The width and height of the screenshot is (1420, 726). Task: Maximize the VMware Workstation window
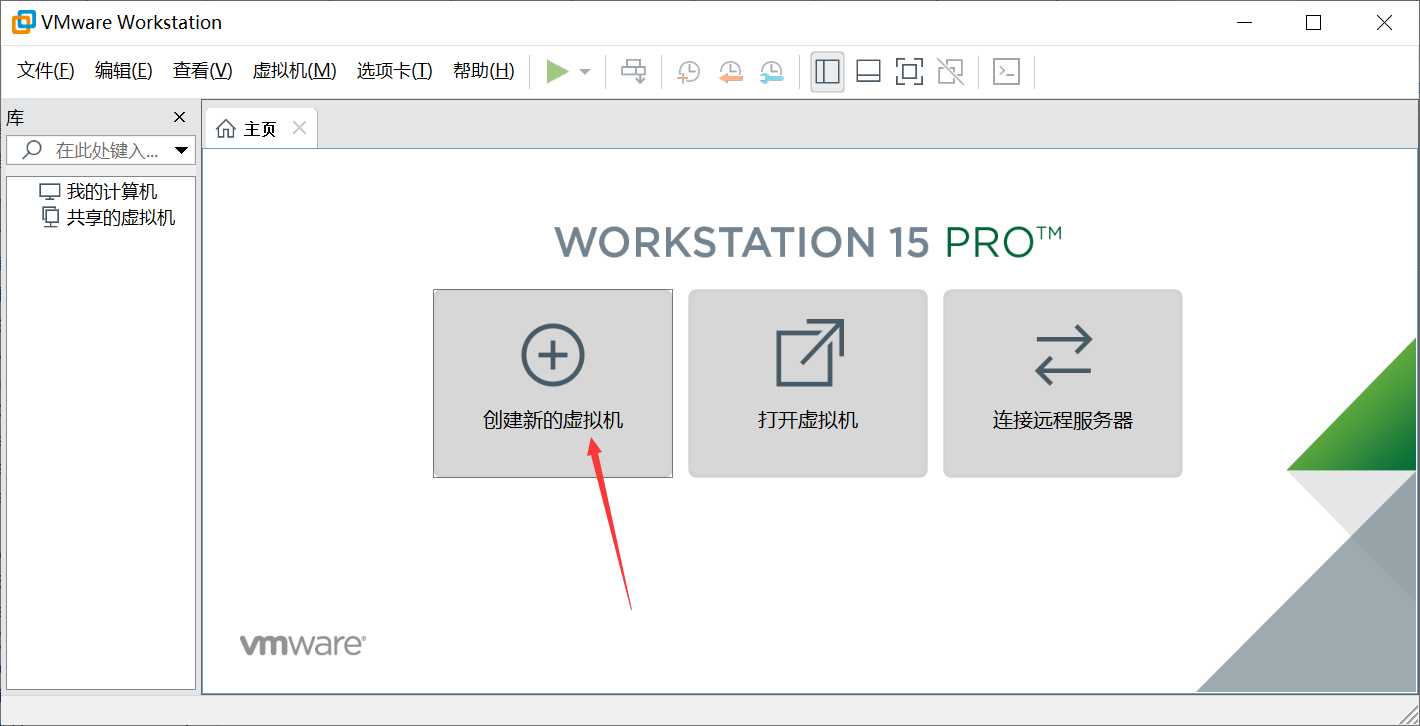click(1314, 22)
